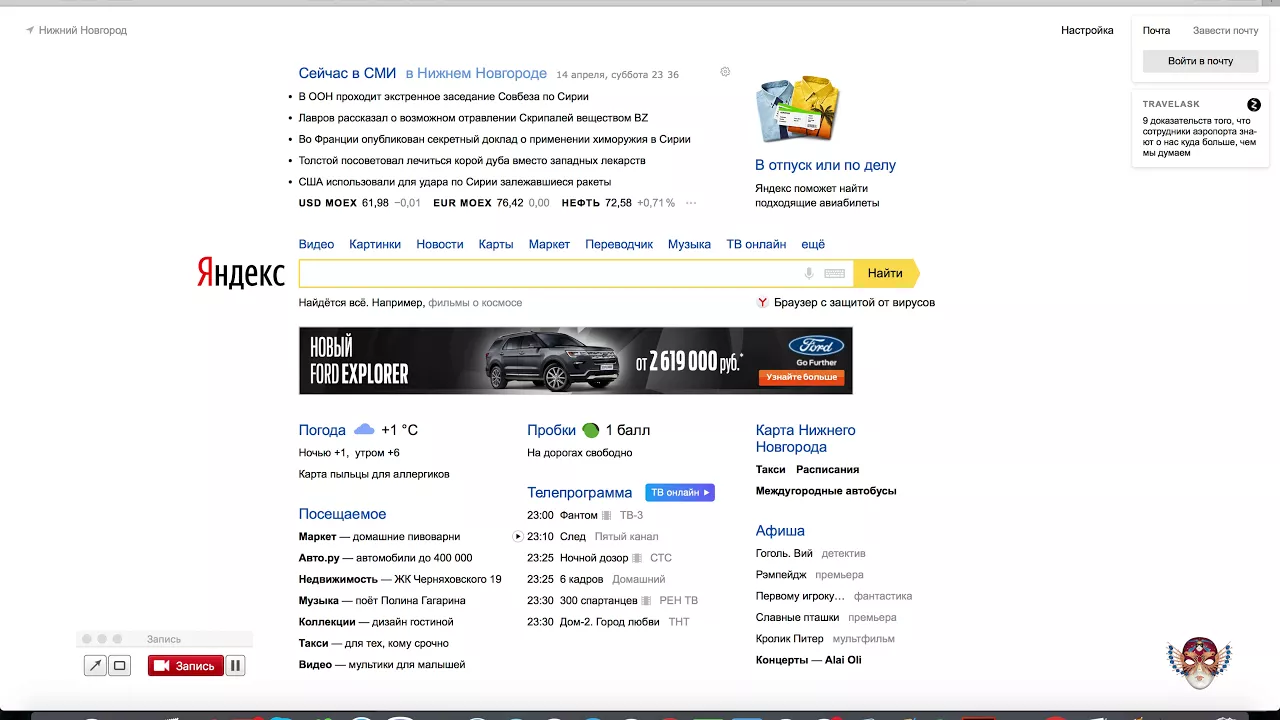1280x720 pixels.
Task: Click the Yandex Browser Y icon
Action: click(x=762, y=302)
